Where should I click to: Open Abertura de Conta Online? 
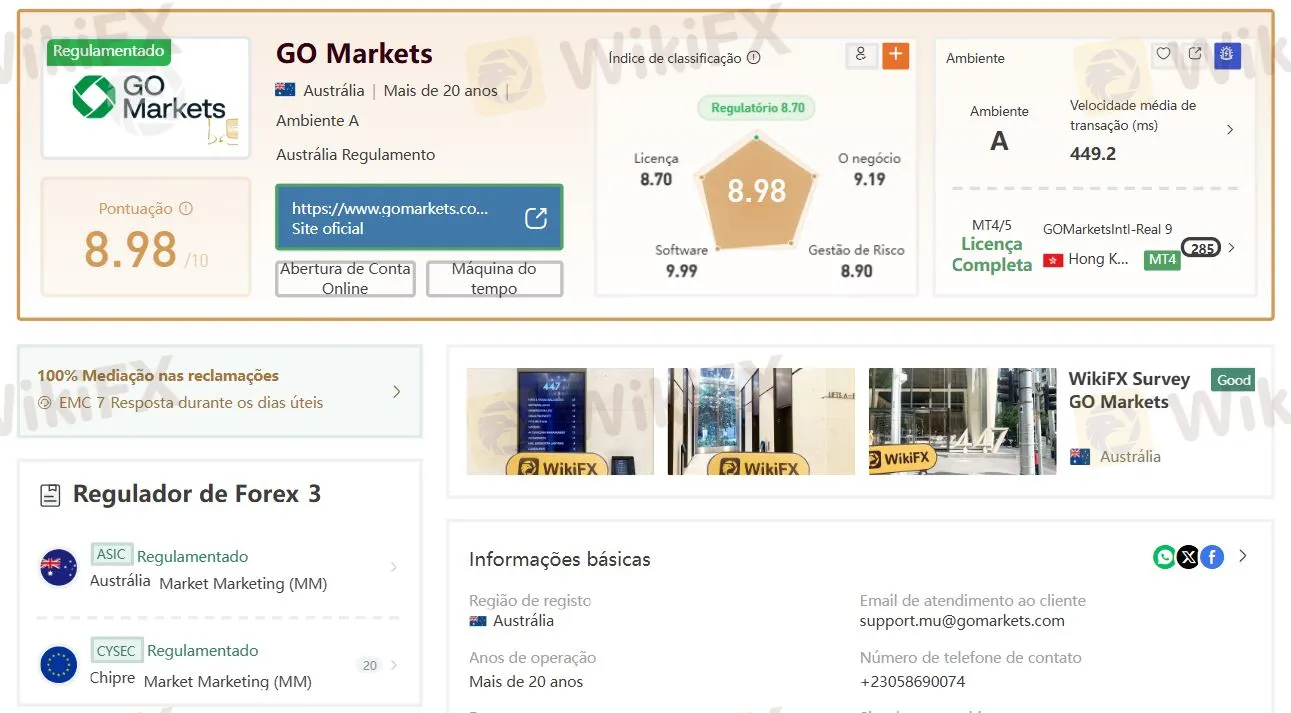tap(345, 279)
